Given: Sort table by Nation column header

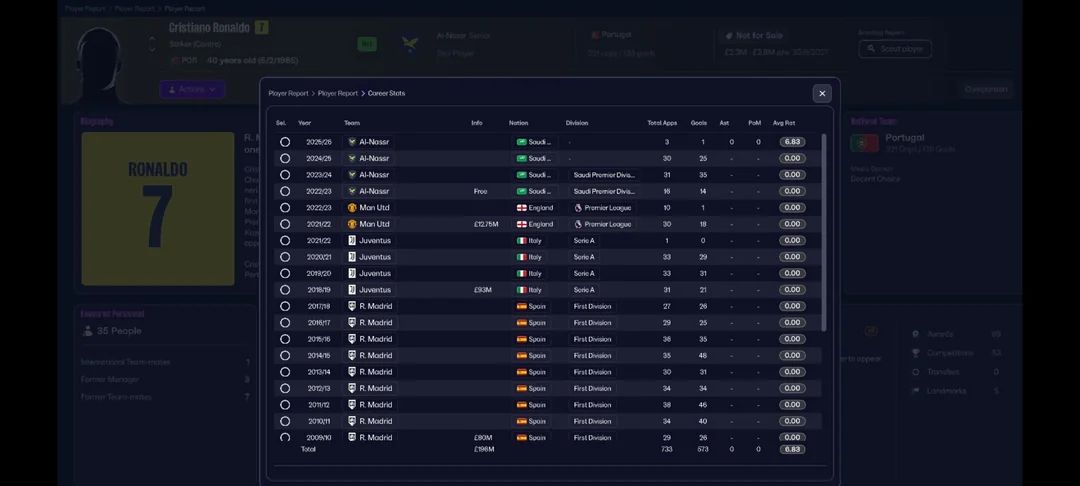Looking at the screenshot, I should click(x=519, y=123).
